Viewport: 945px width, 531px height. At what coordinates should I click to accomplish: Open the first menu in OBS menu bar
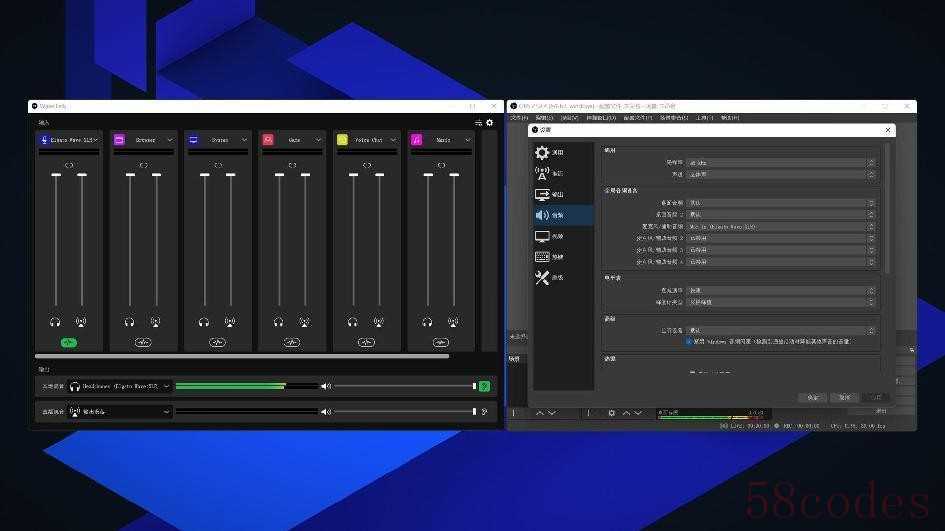519,118
